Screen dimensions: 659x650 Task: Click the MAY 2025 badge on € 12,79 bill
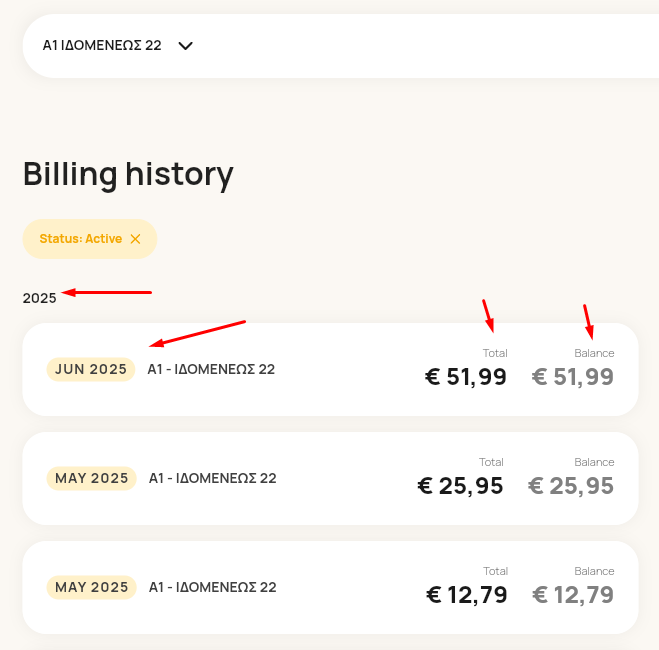[x=92, y=587]
